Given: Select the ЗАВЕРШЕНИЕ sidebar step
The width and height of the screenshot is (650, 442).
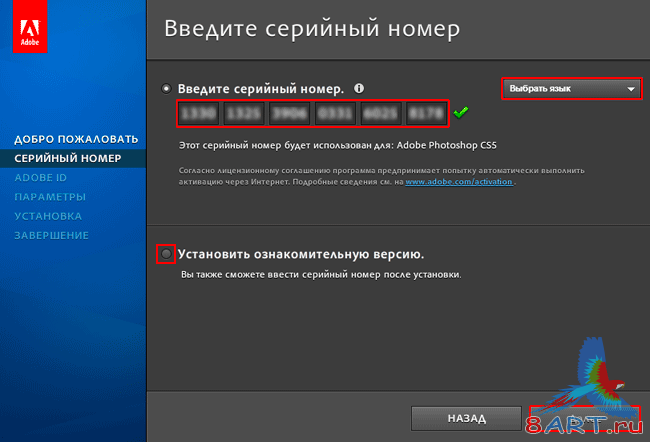Looking at the screenshot, I should [52, 236].
